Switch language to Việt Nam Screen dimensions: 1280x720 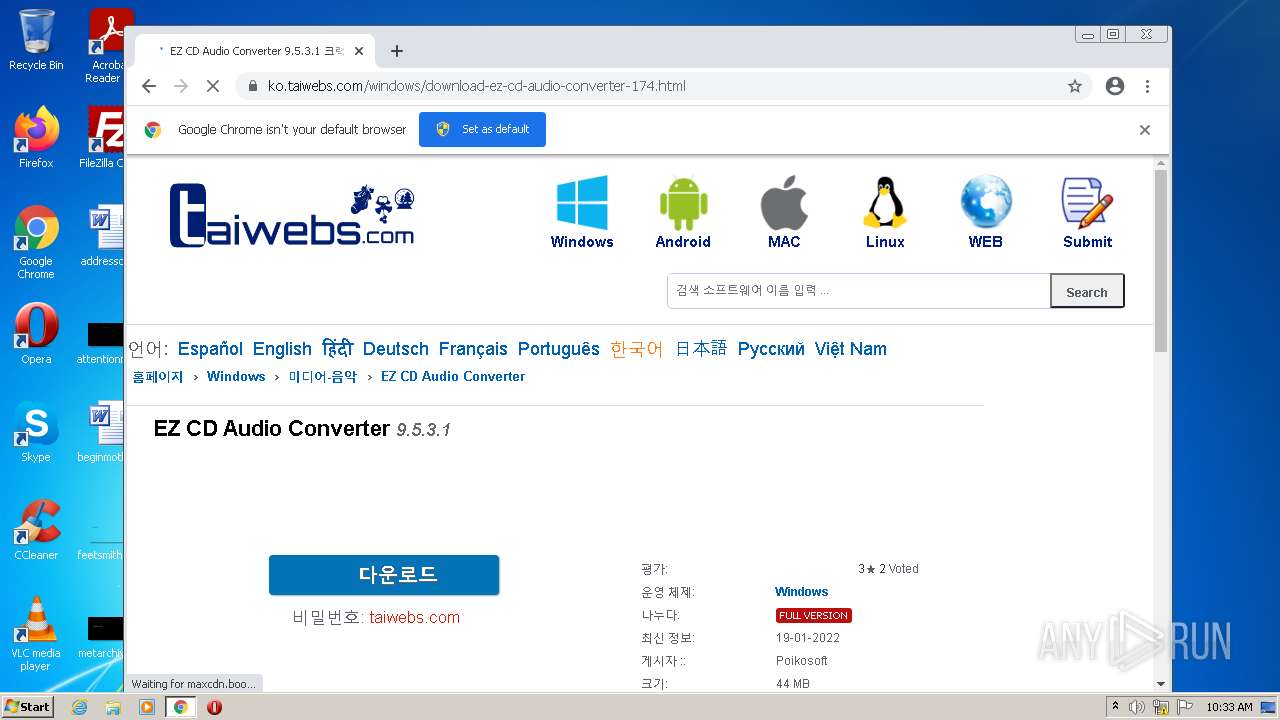tap(851, 349)
